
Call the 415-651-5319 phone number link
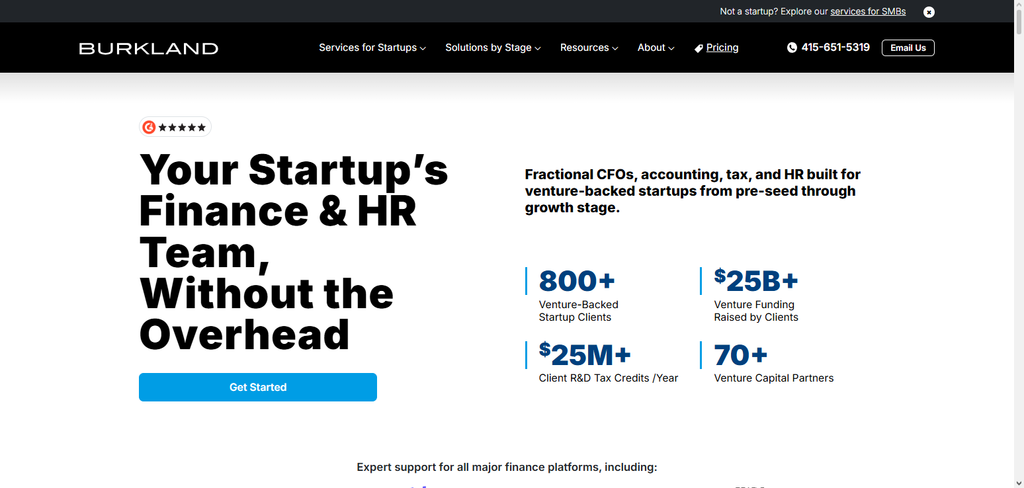pyautogui.click(x=835, y=48)
